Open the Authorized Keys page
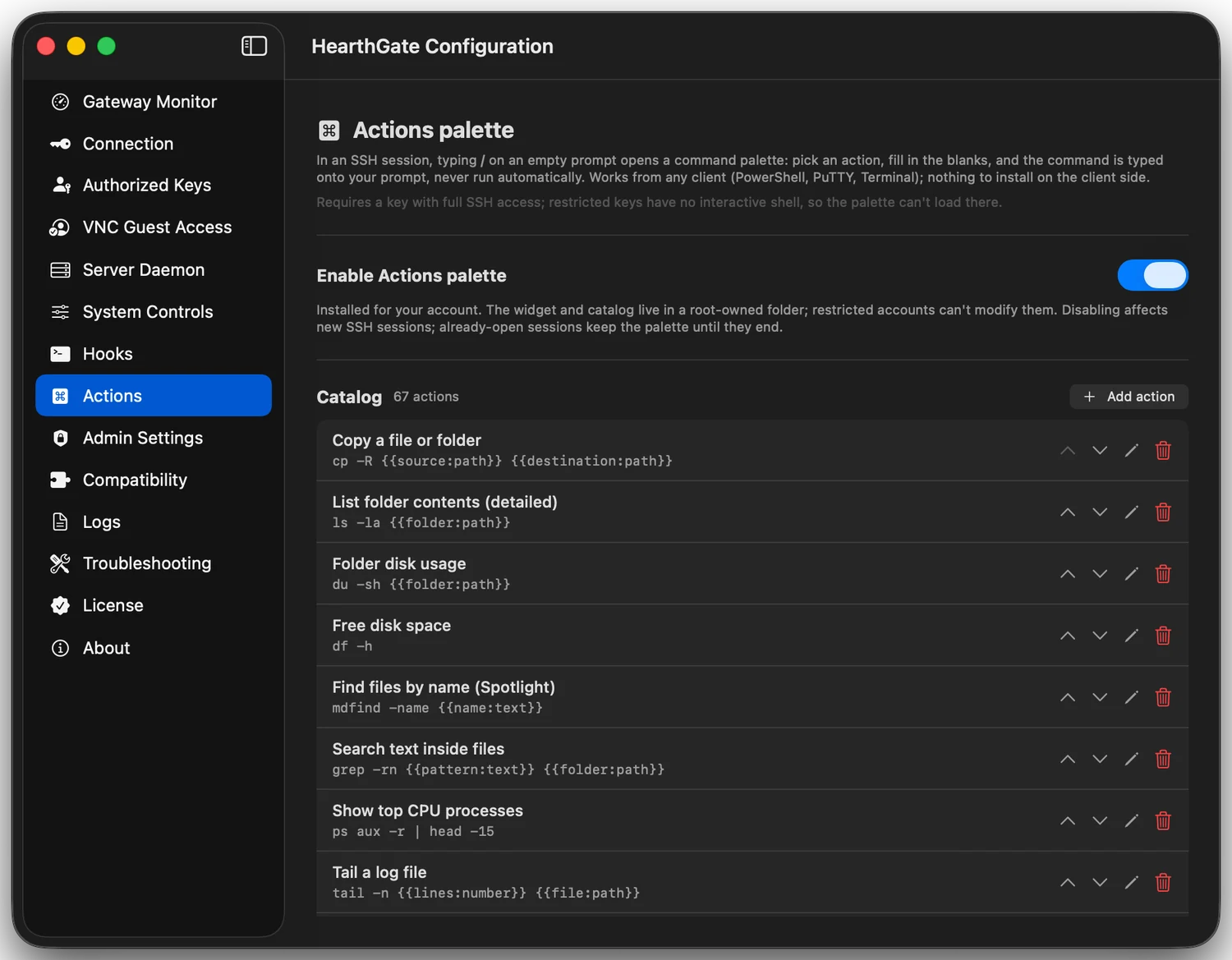 point(154,186)
